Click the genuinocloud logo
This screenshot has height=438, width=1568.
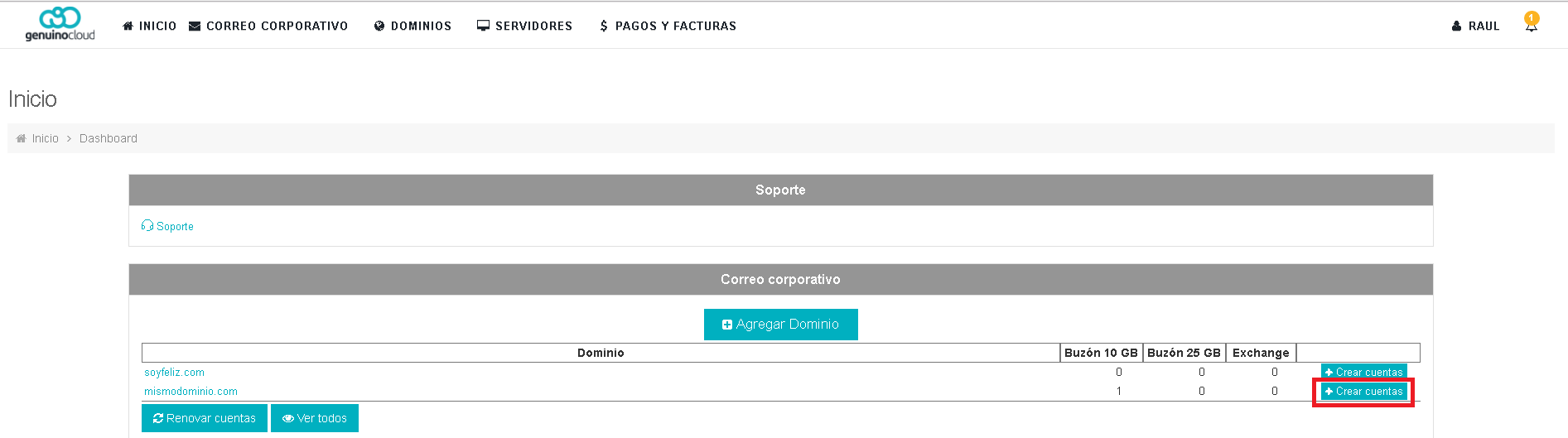click(60, 24)
